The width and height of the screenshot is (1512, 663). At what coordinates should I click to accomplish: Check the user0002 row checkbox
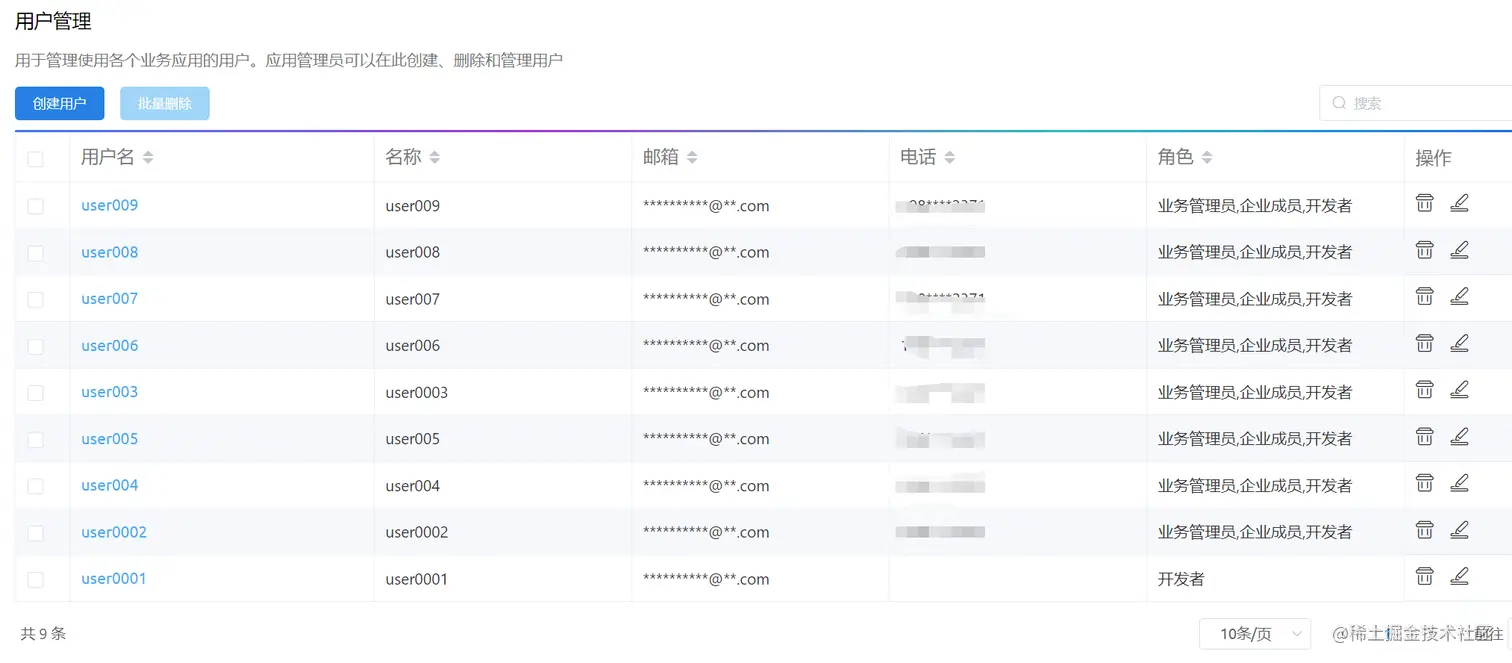coord(35,533)
